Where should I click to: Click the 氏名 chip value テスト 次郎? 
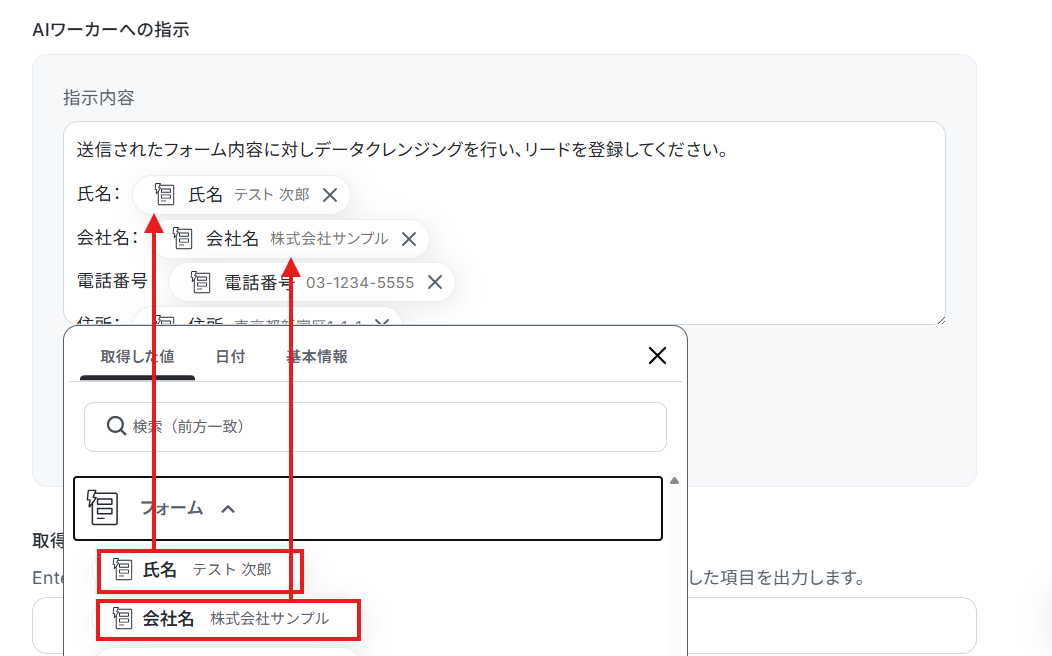pyautogui.click(x=272, y=195)
